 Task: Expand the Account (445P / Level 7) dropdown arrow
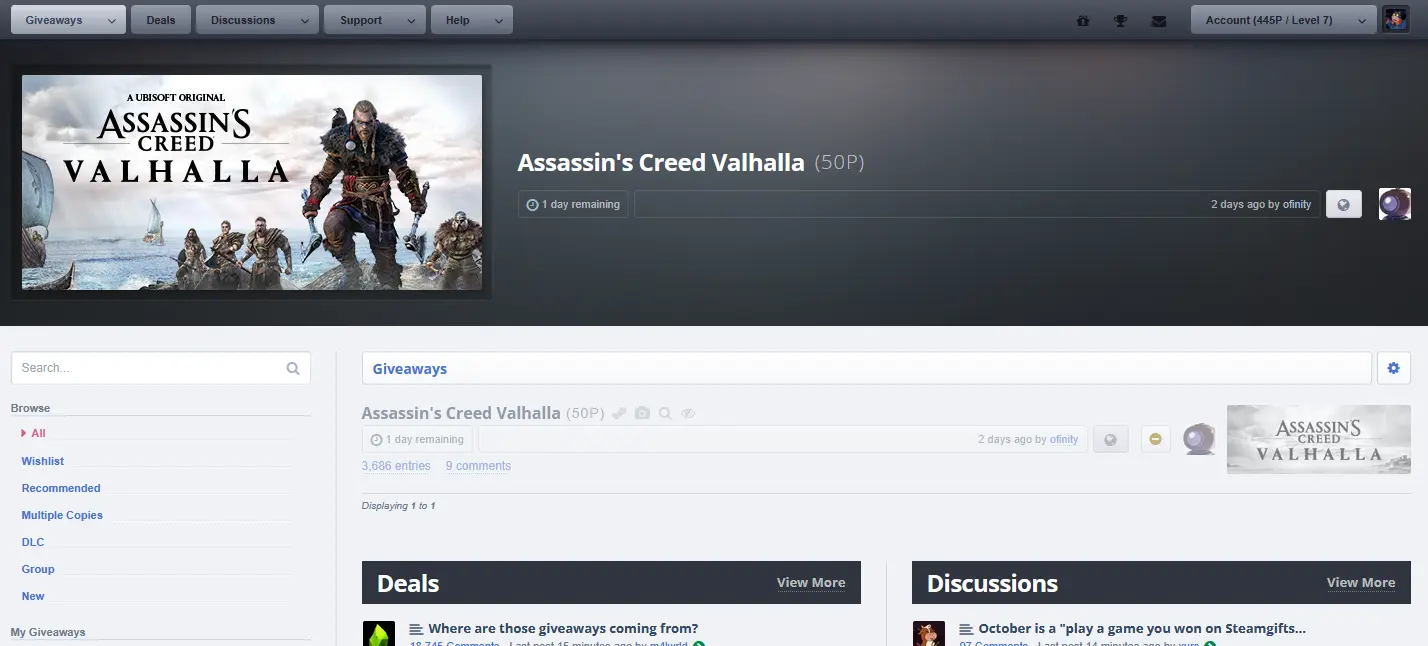(1361, 20)
